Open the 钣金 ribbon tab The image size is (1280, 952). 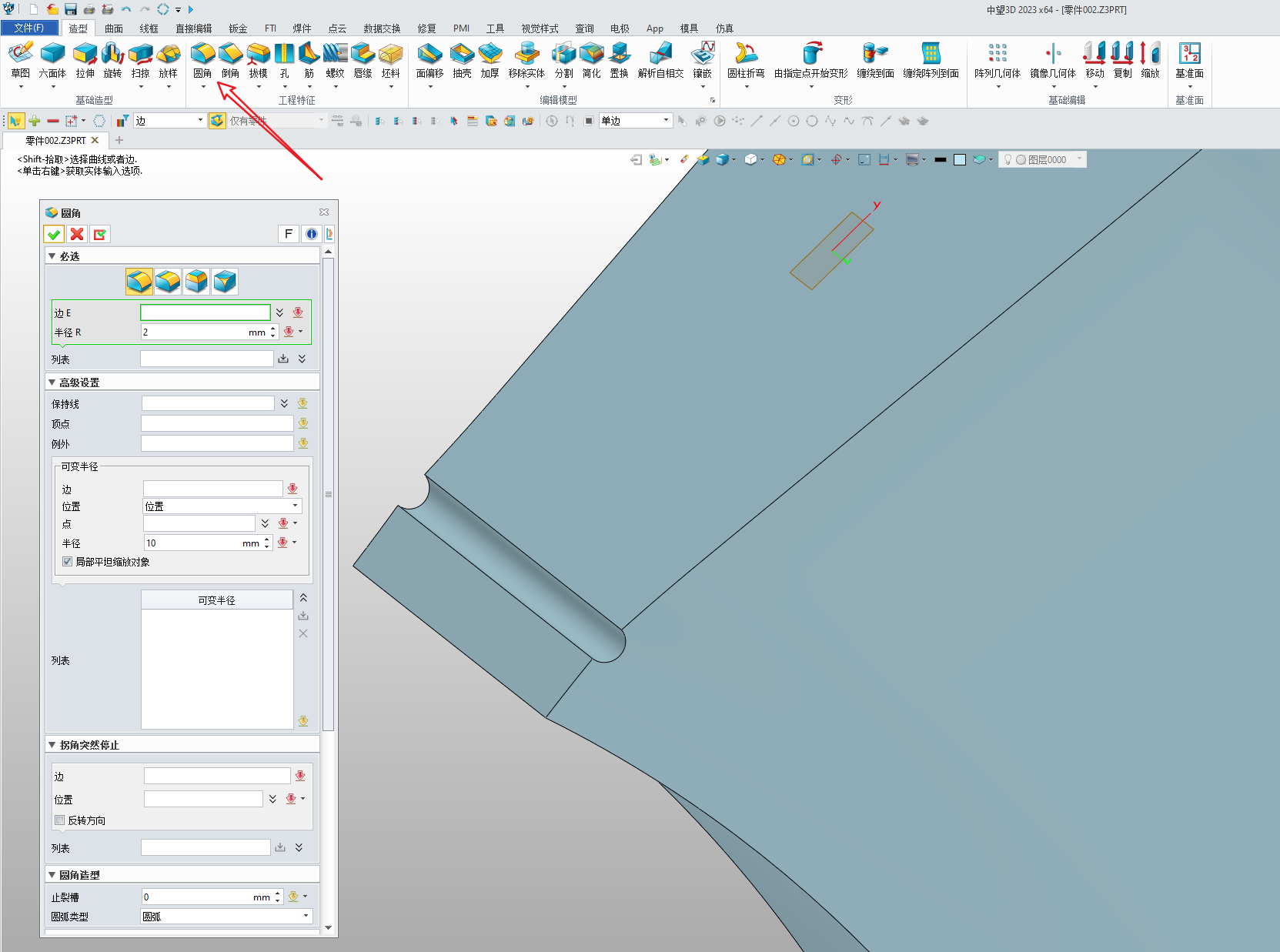click(238, 28)
